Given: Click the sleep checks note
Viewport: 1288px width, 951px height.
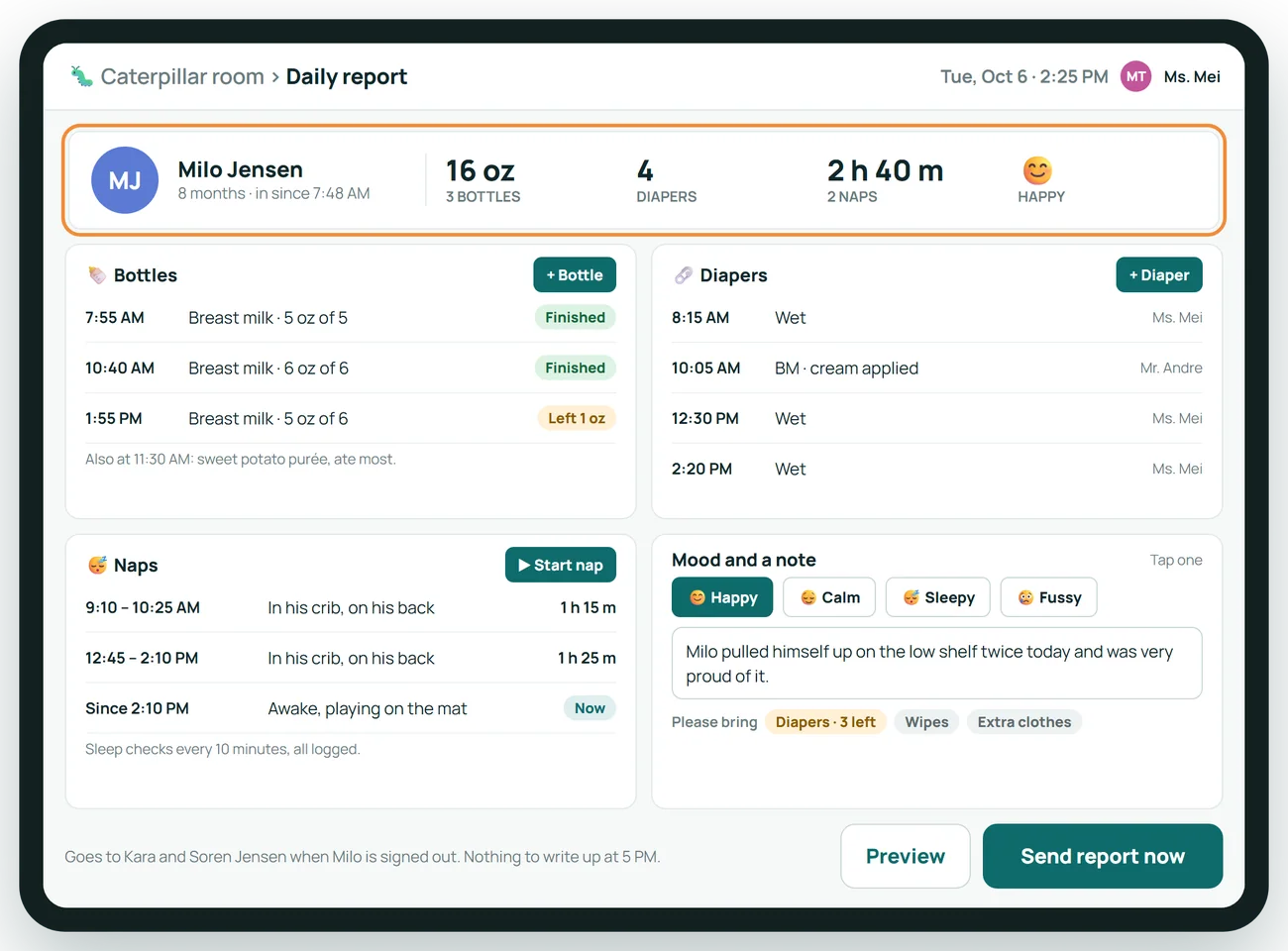Looking at the screenshot, I should tap(223, 750).
